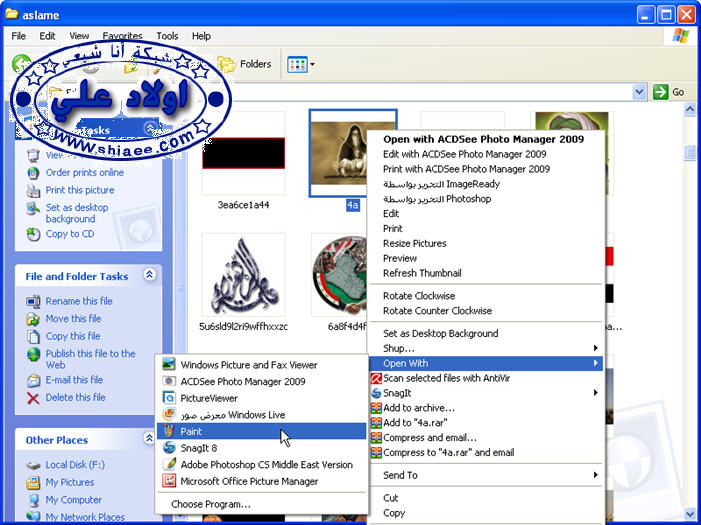Screen dimensions: 701x525
Task: Click the SnagIt 8 icon
Action: [169, 448]
